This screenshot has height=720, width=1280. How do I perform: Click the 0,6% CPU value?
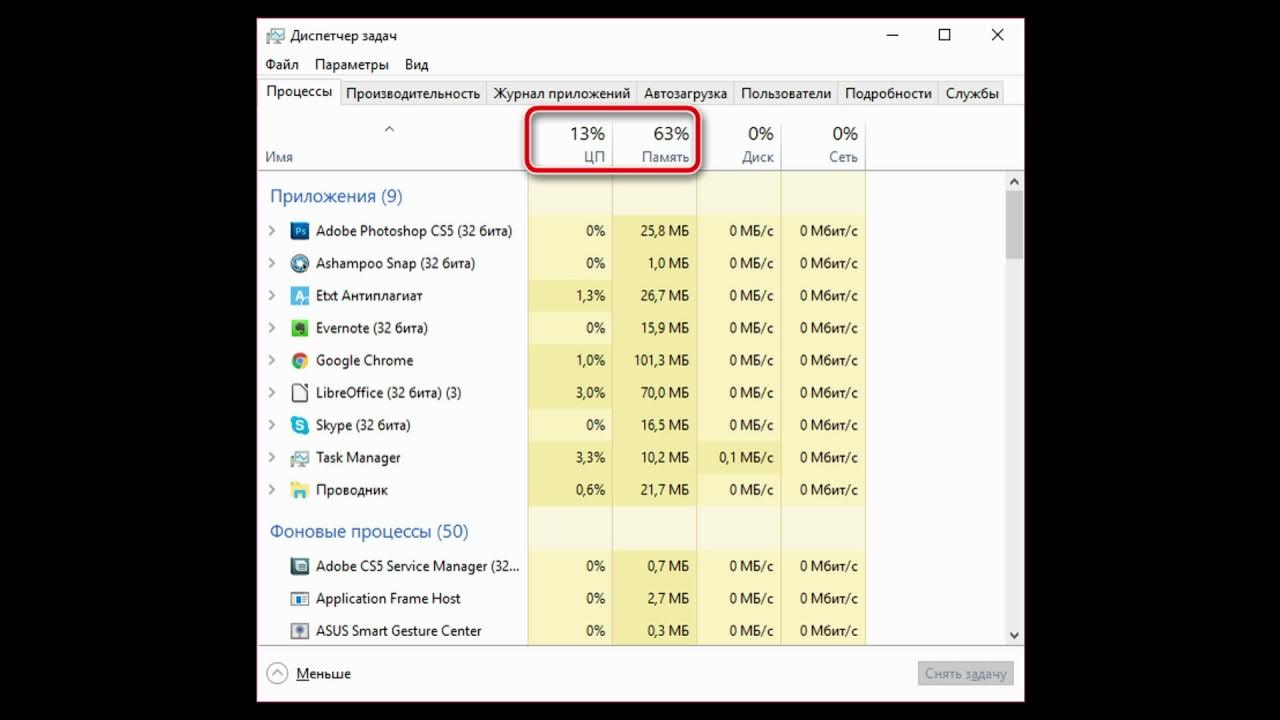point(590,490)
